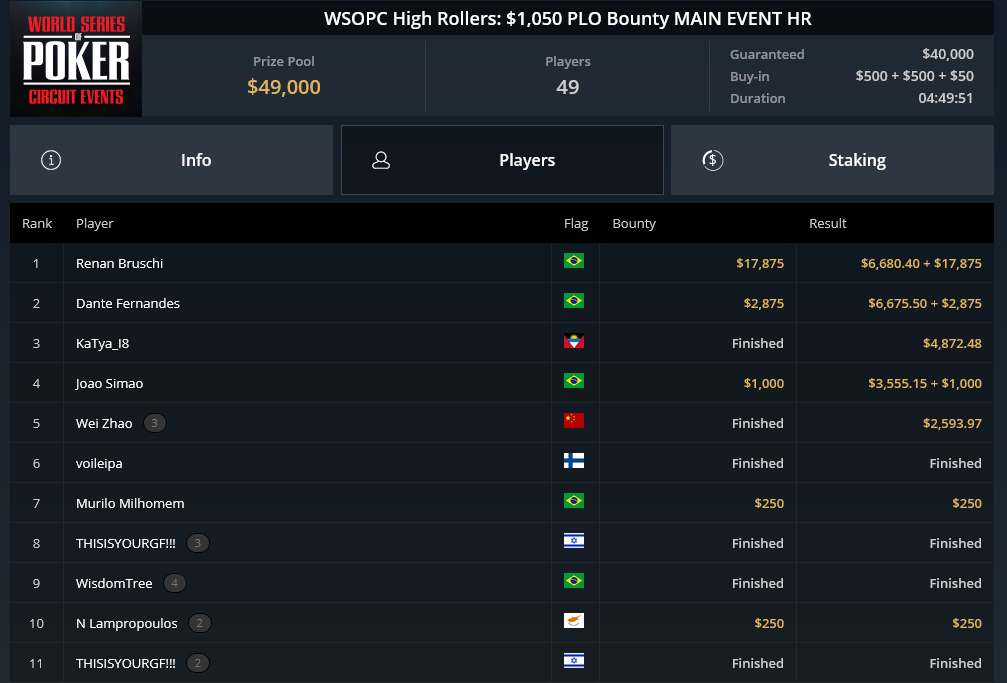Viewport: 1007px width, 683px height.
Task: Click the tournament title 'WSOPC High Rollers: $1,050 PLO Bounty MAIN EVENT HR'
Action: pos(568,19)
